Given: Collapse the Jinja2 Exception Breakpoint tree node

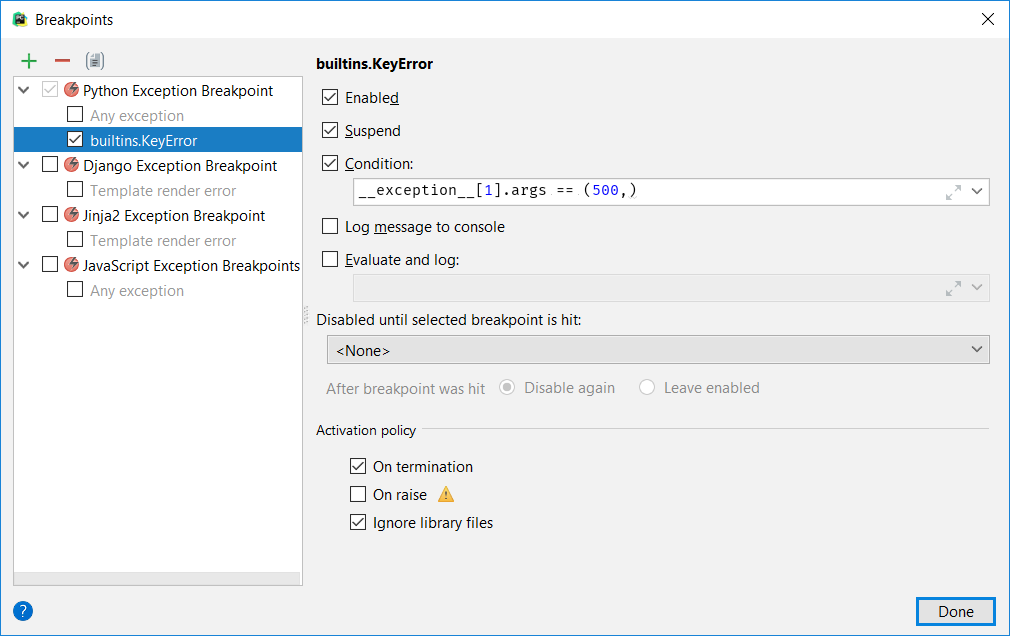Looking at the screenshot, I should click(x=24, y=215).
